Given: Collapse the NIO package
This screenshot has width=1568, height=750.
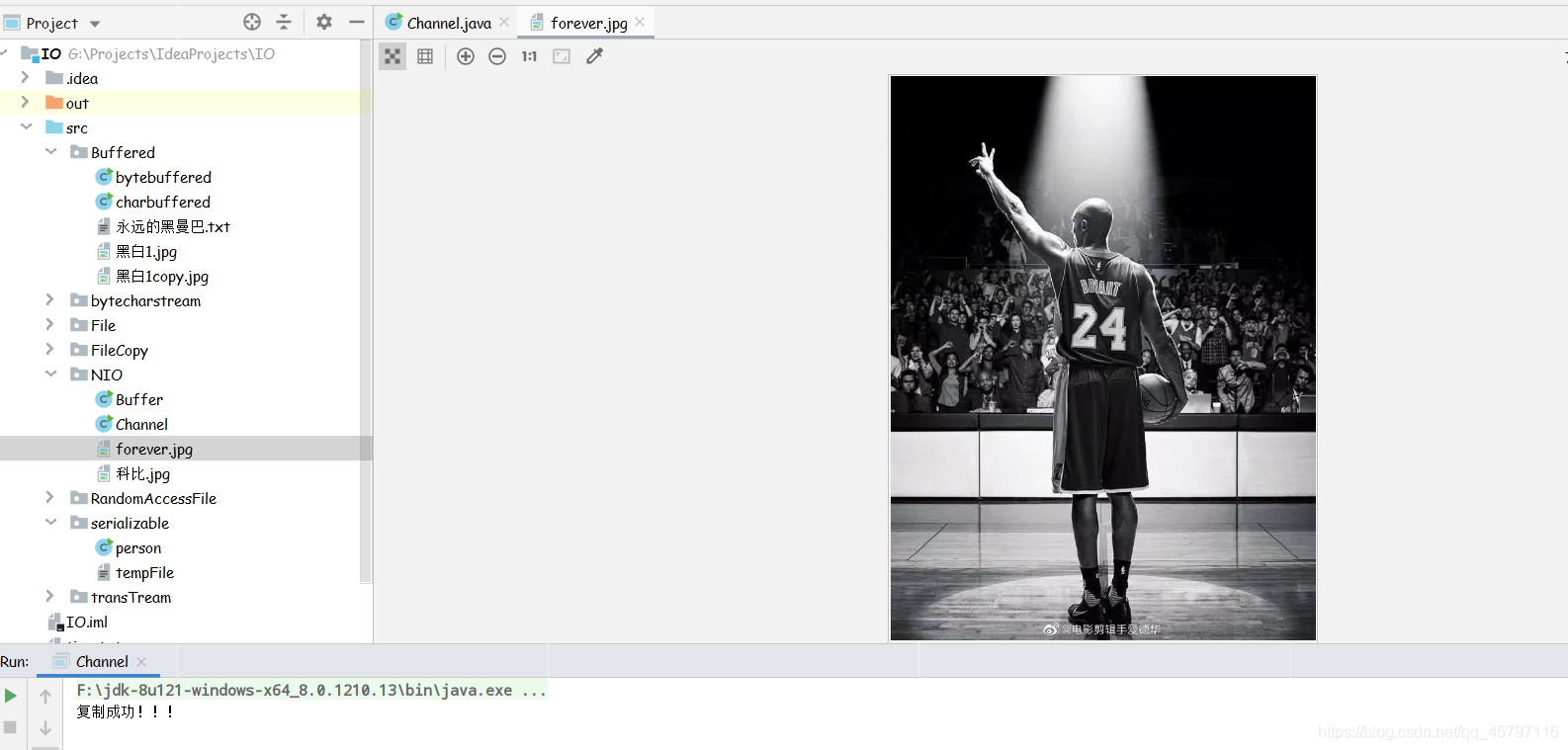Looking at the screenshot, I should coord(50,374).
